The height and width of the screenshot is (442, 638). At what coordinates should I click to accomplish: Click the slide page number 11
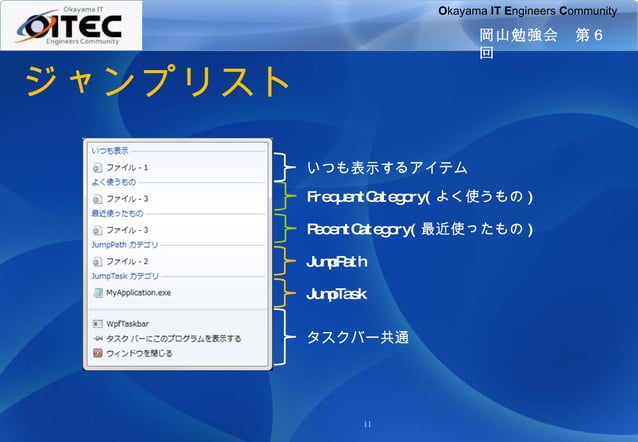[367, 424]
